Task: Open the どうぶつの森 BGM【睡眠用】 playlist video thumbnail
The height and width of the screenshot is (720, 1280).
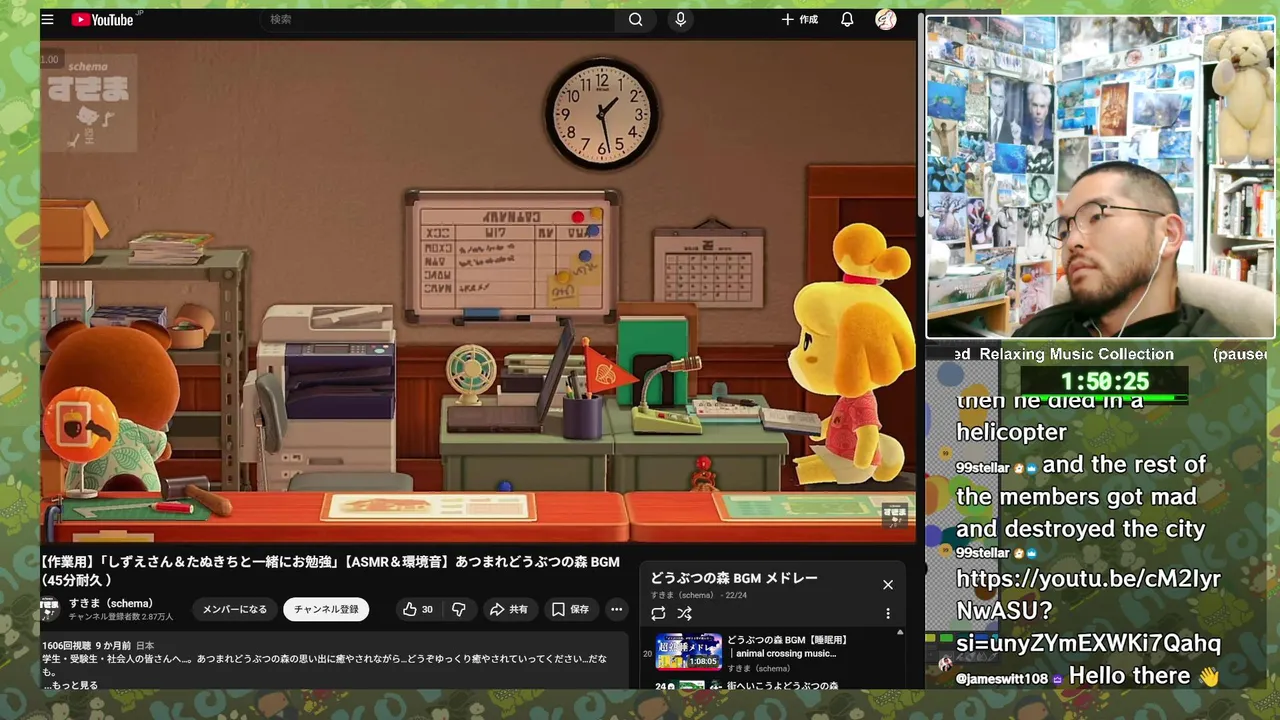Action: click(x=688, y=651)
